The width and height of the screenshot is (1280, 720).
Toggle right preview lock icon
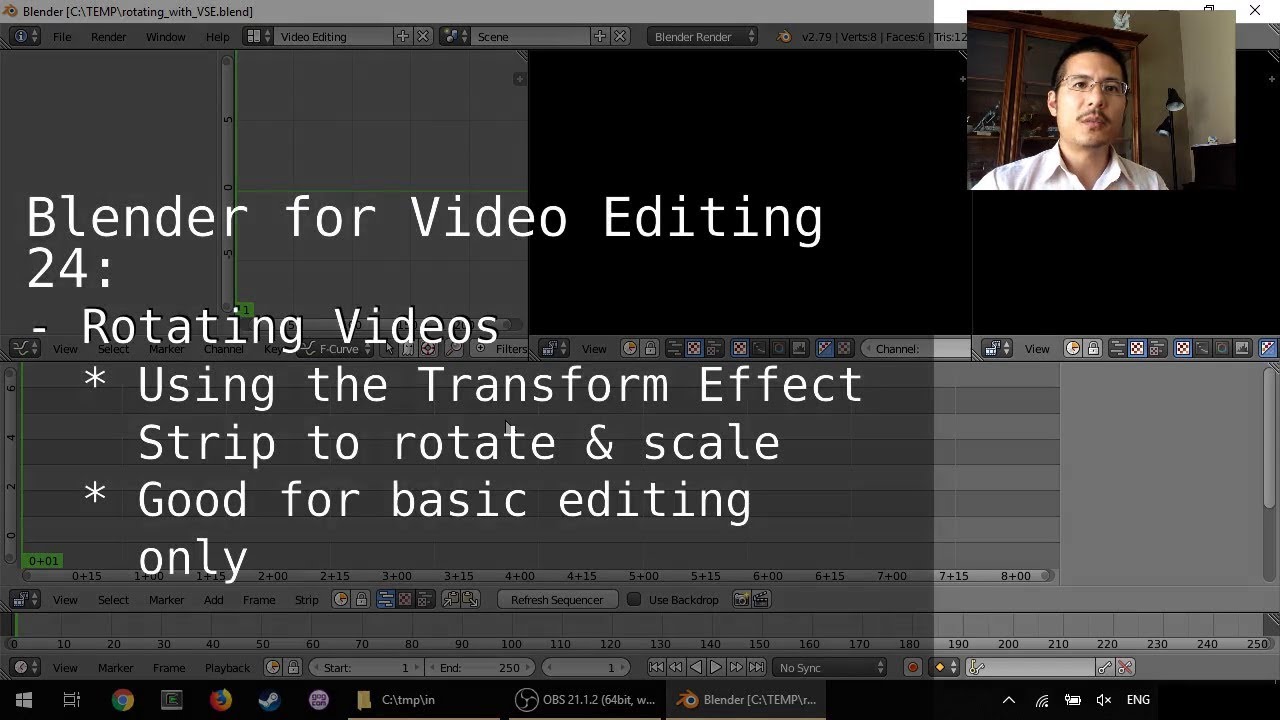coord(1093,348)
